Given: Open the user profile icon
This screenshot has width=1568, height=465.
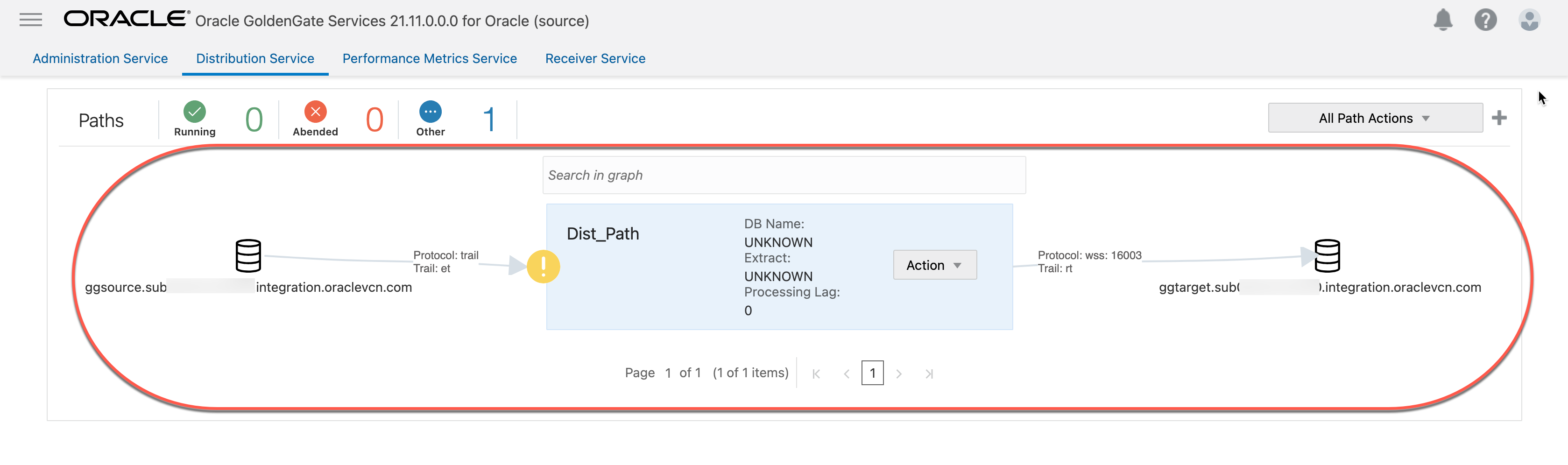Looking at the screenshot, I should click(1529, 20).
